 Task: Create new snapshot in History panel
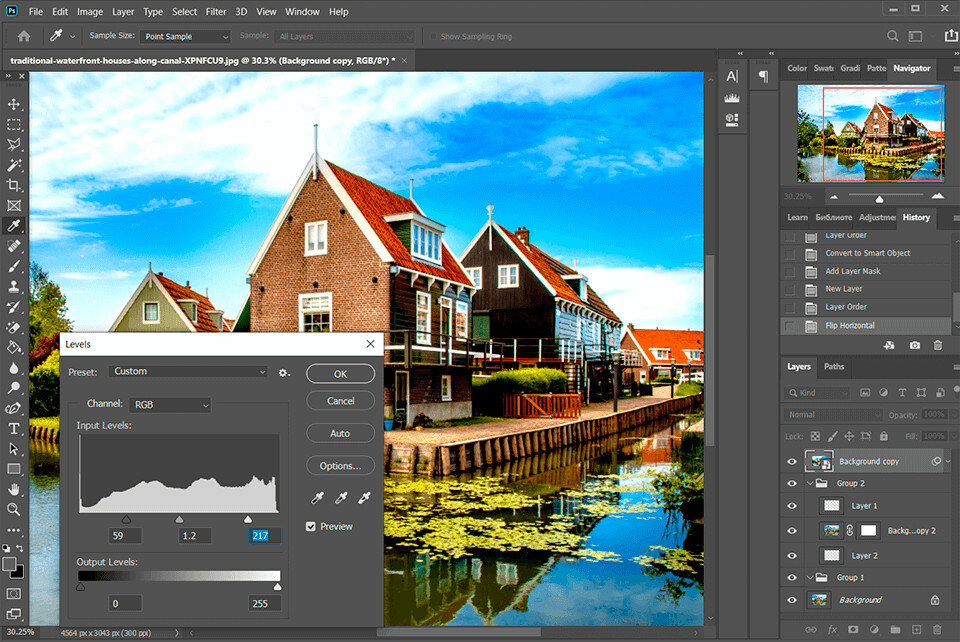click(914, 345)
